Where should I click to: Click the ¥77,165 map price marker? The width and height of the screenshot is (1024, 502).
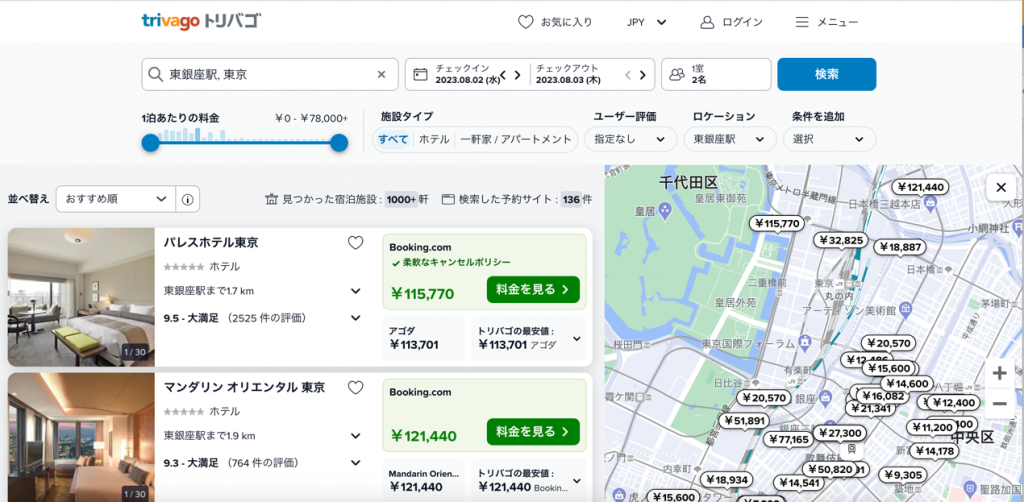[789, 439]
